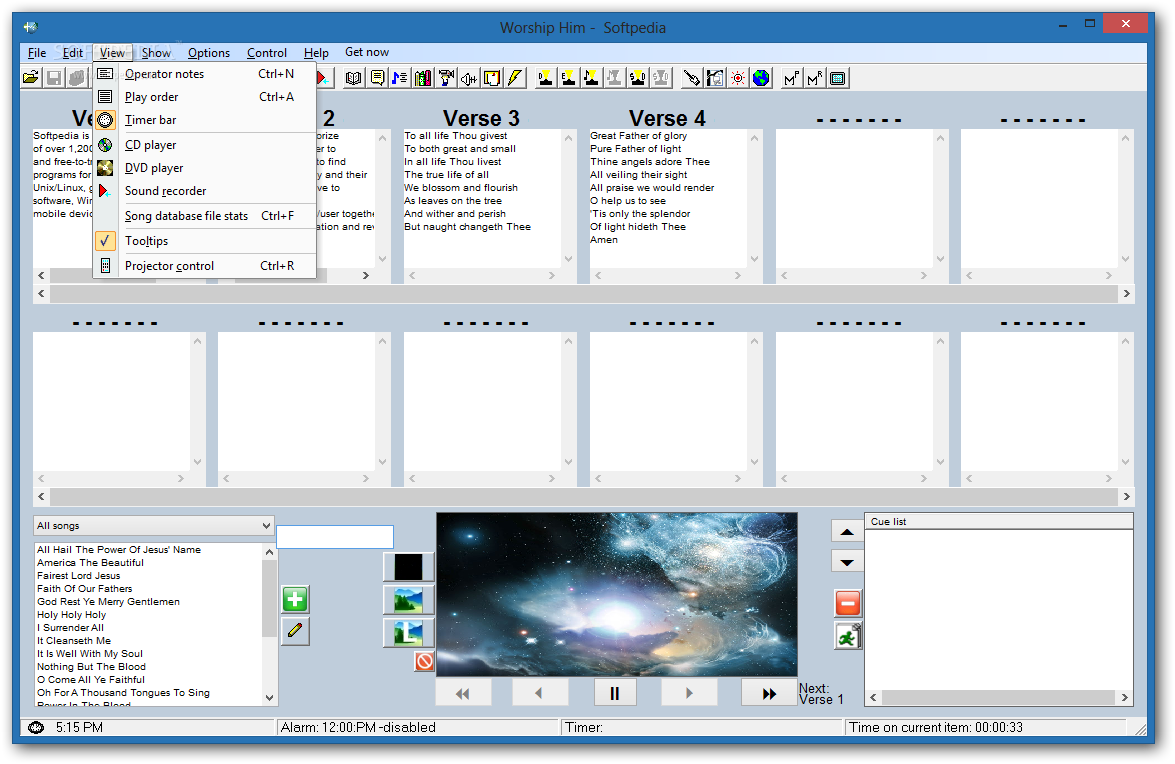The image size is (1175, 764).
Task: Click the monitor screen toolbar icon
Action: click(x=839, y=78)
